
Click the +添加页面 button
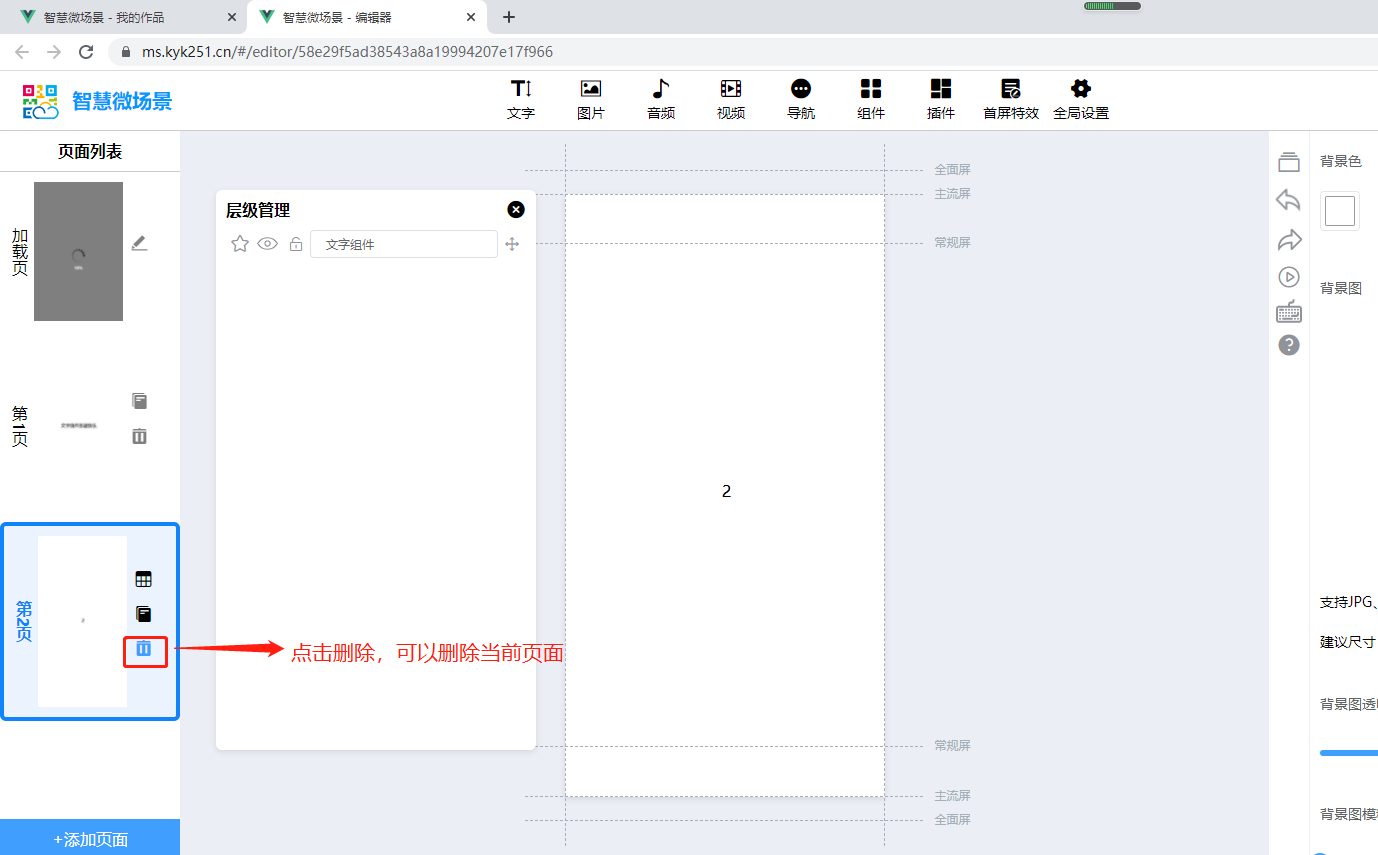90,838
